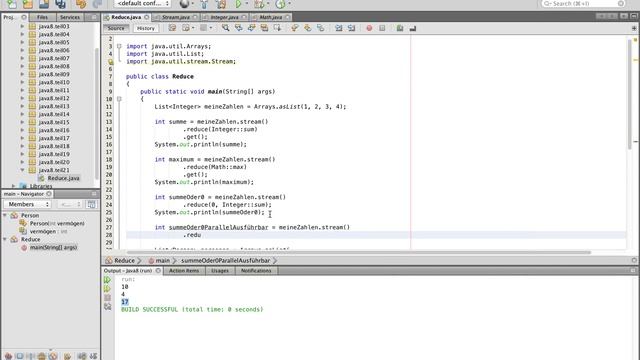Run the project with green play icon
The image size is (640, 360).
(x=238, y=4)
